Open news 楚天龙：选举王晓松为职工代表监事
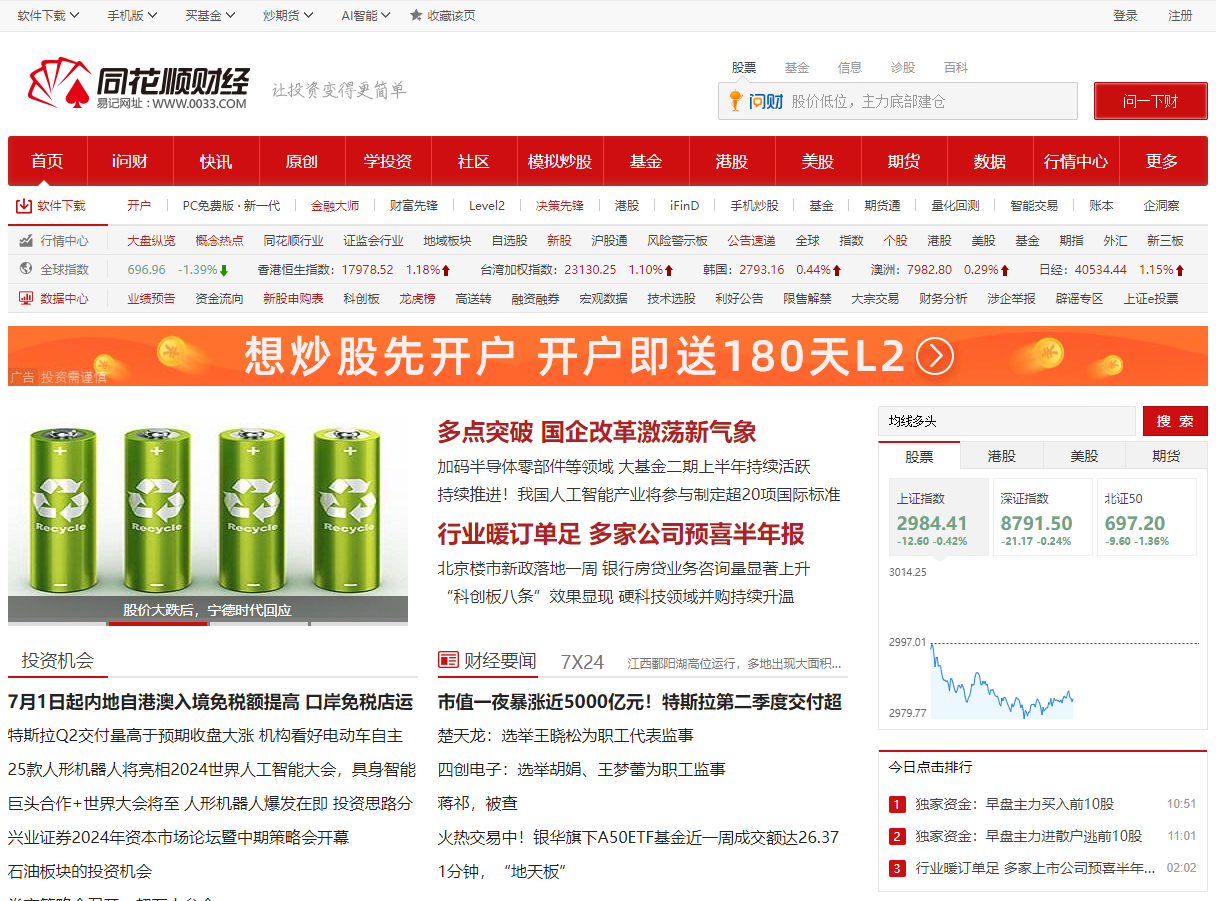The height and width of the screenshot is (901, 1216). click(565, 735)
